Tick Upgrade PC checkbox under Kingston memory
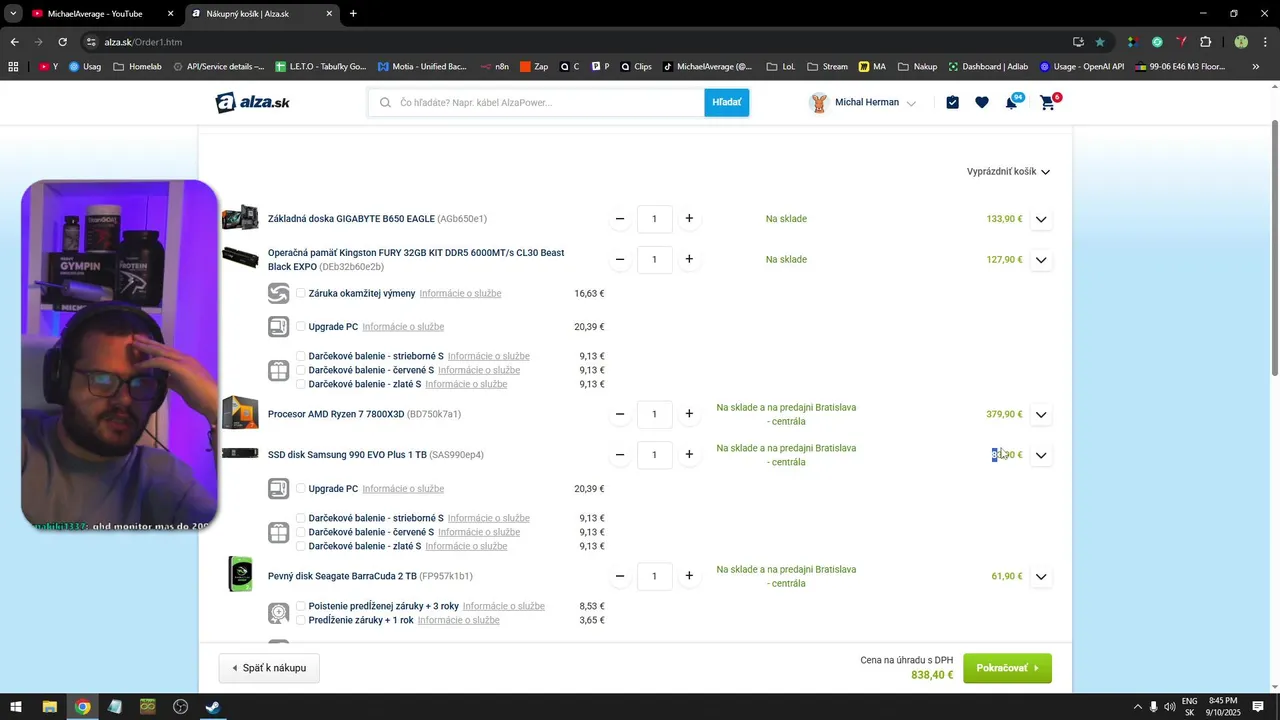The width and height of the screenshot is (1280, 720). click(301, 326)
